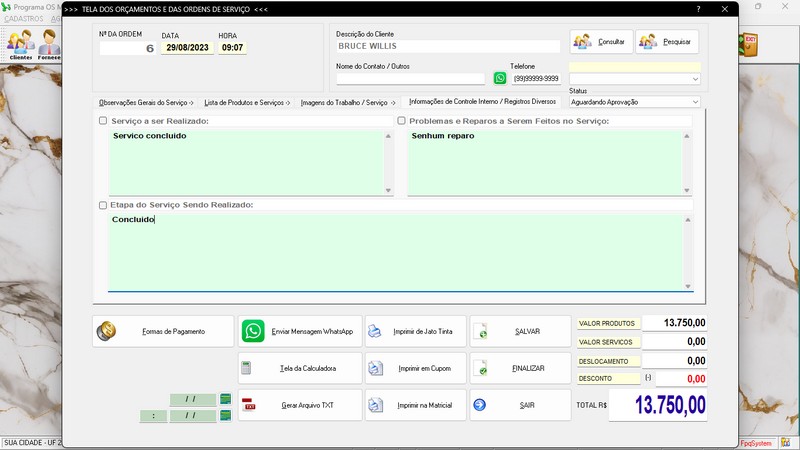The width and height of the screenshot is (800, 450).
Task: Print receipt with Imprimir em Cupom
Action: click(x=414, y=368)
